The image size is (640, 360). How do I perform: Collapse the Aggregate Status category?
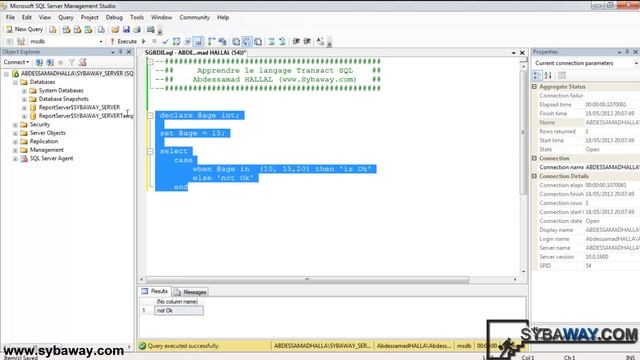pyautogui.click(x=534, y=87)
